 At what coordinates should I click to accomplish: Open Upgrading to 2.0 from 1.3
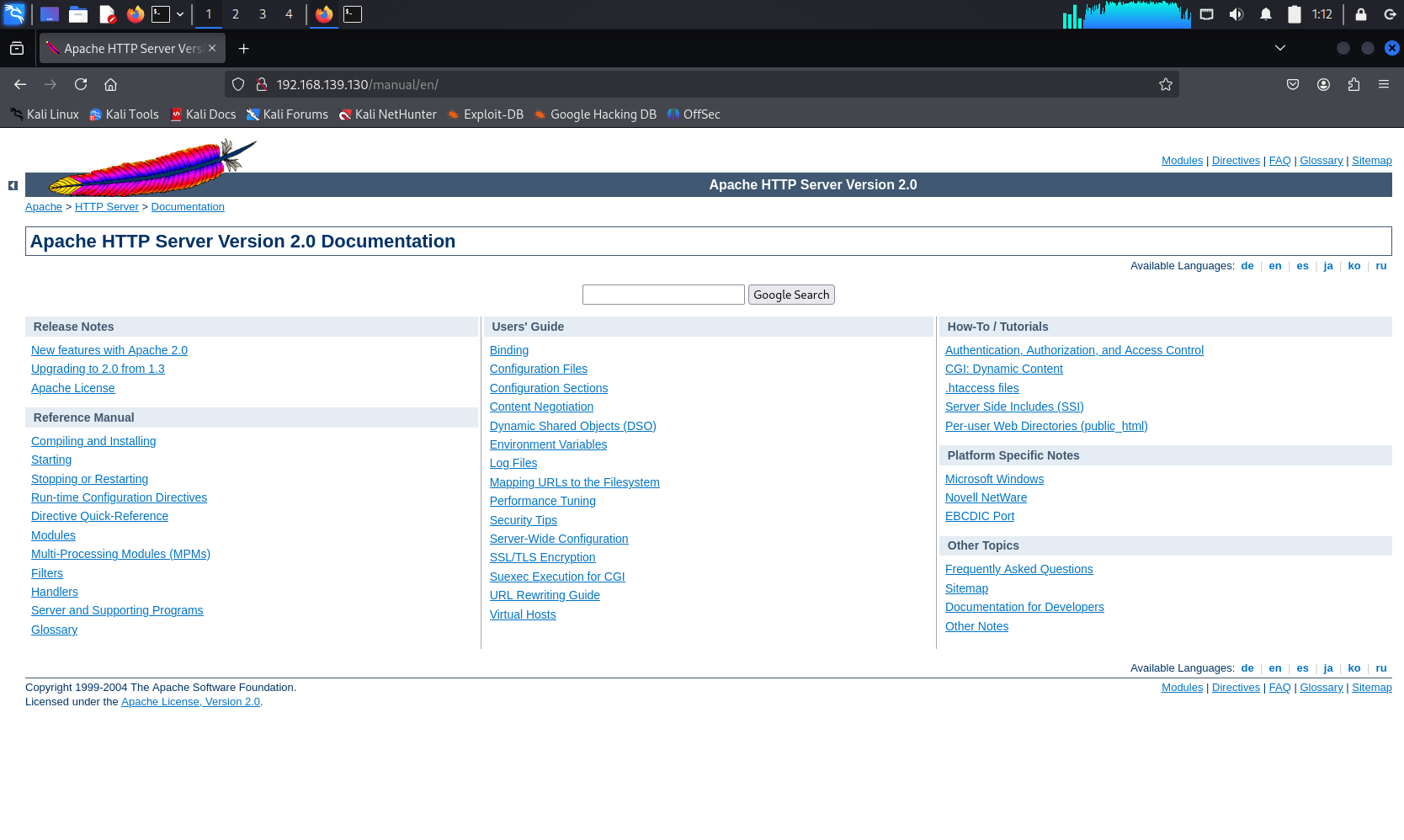pos(98,369)
